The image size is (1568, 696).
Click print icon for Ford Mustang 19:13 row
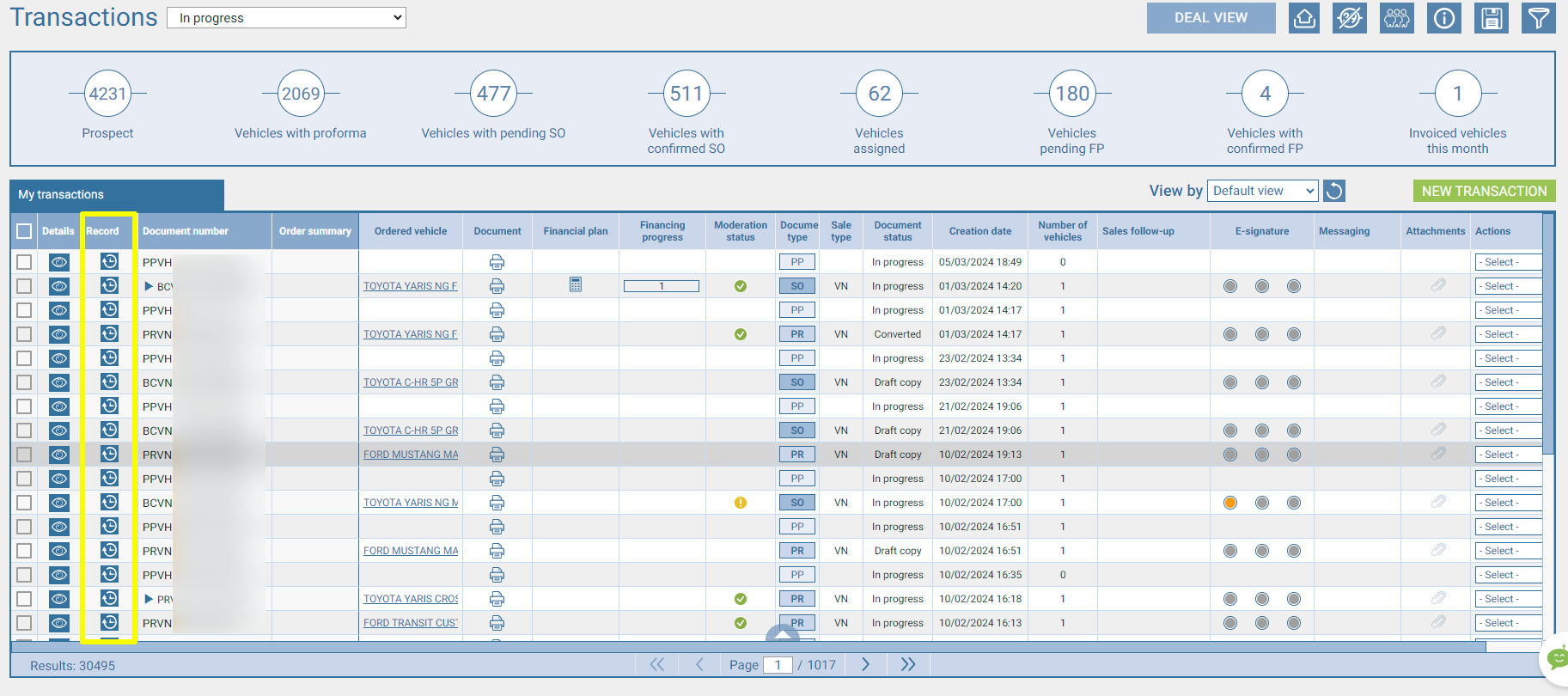(x=497, y=455)
